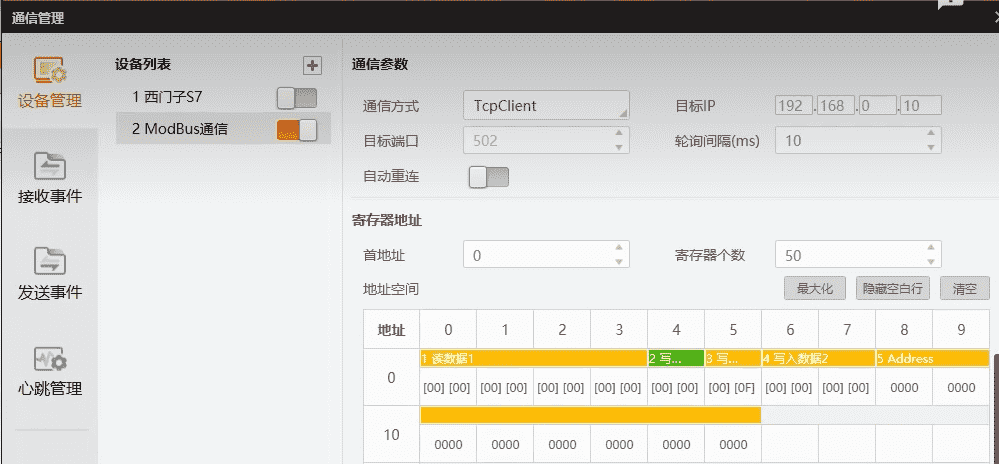Toggle the 西门子S7 device switch
This screenshot has height=464, width=999.
pos(297,98)
